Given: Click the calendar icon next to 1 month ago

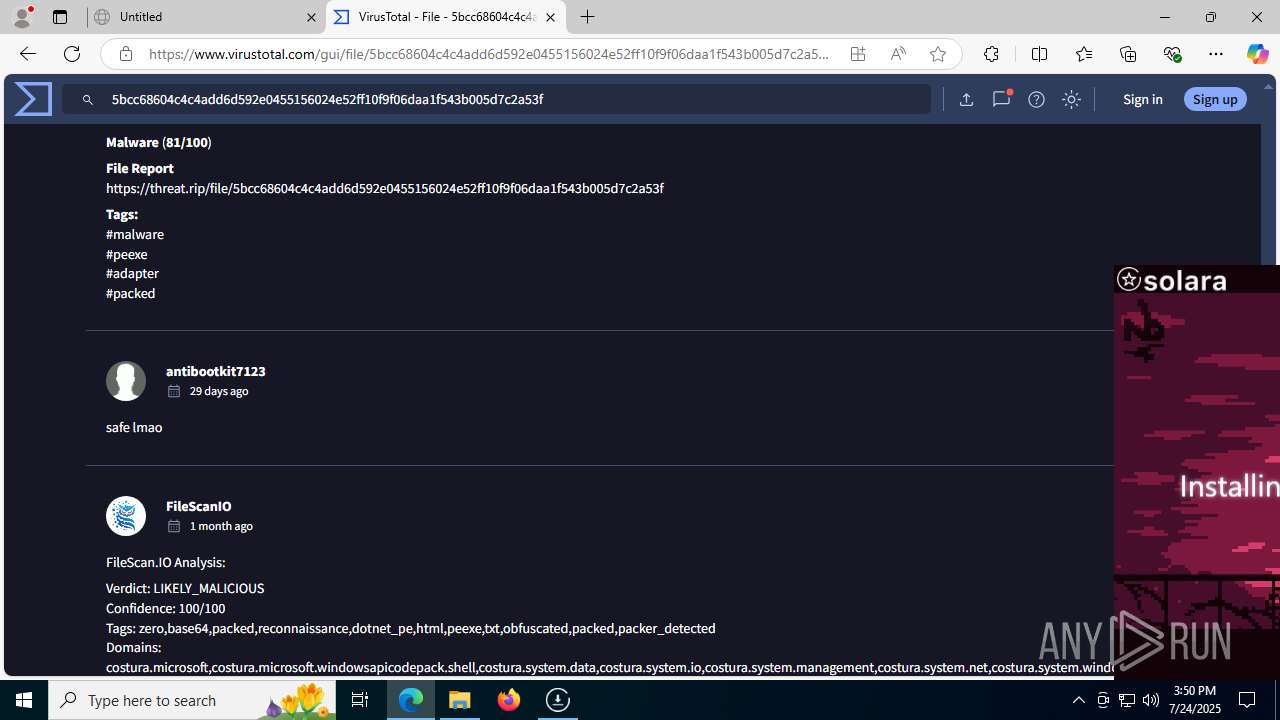Looking at the screenshot, I should pos(174,526).
